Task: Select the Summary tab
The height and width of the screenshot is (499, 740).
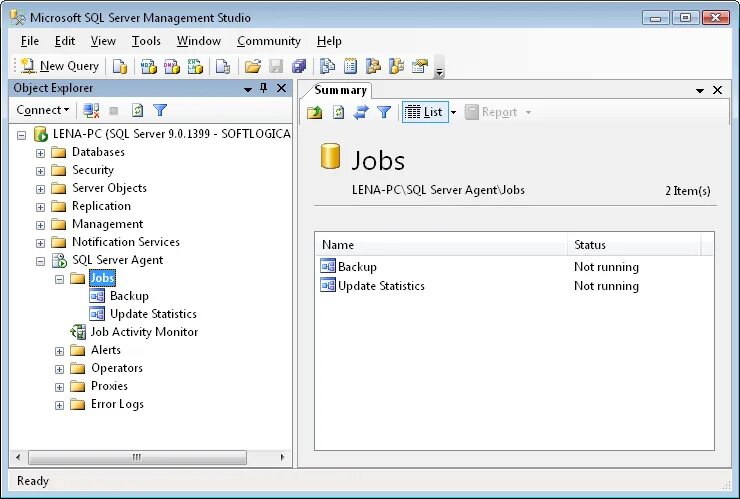Action: tap(340, 90)
